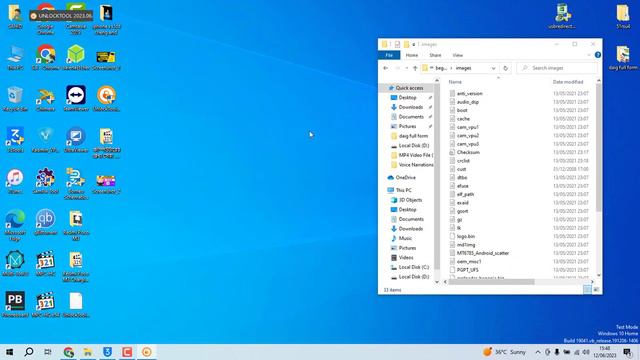Select the This PC desktop icon

pyautogui.click(x=15, y=57)
